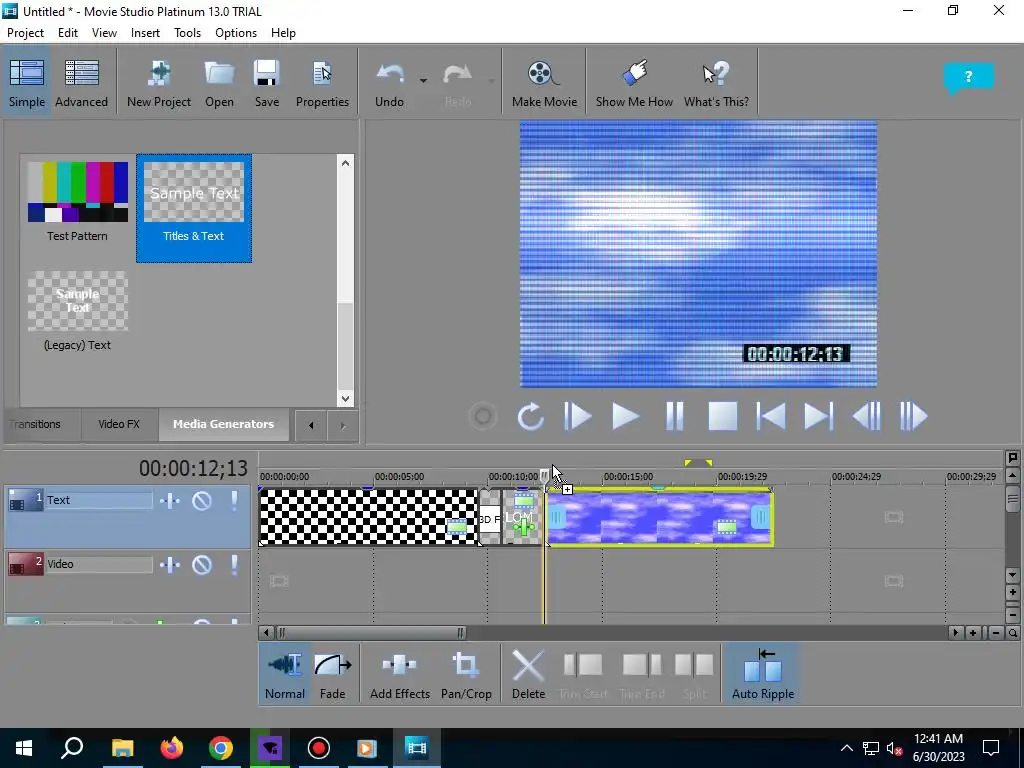Select the Fade tool

click(x=332, y=675)
